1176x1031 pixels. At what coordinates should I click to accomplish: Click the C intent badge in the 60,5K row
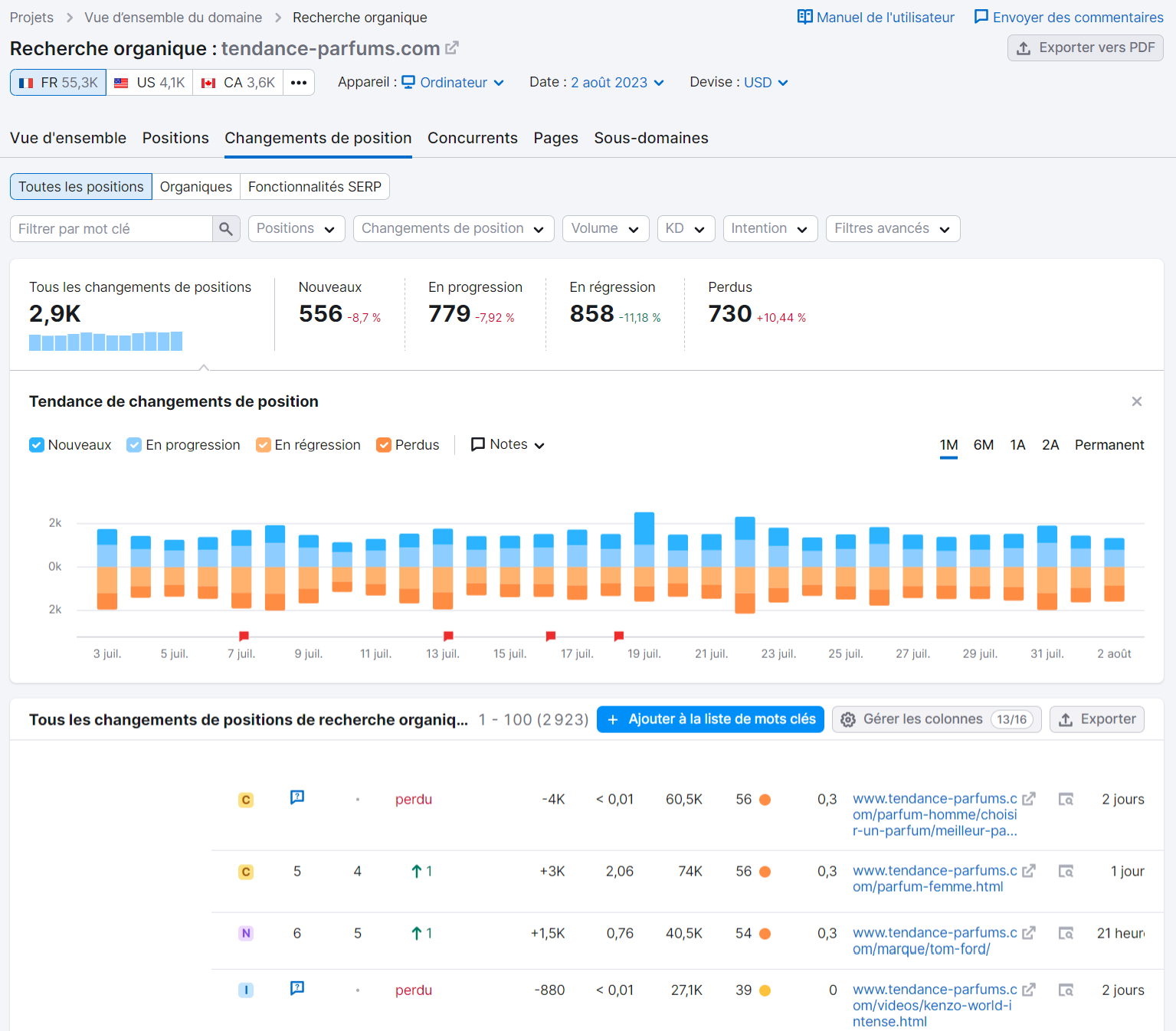point(246,800)
